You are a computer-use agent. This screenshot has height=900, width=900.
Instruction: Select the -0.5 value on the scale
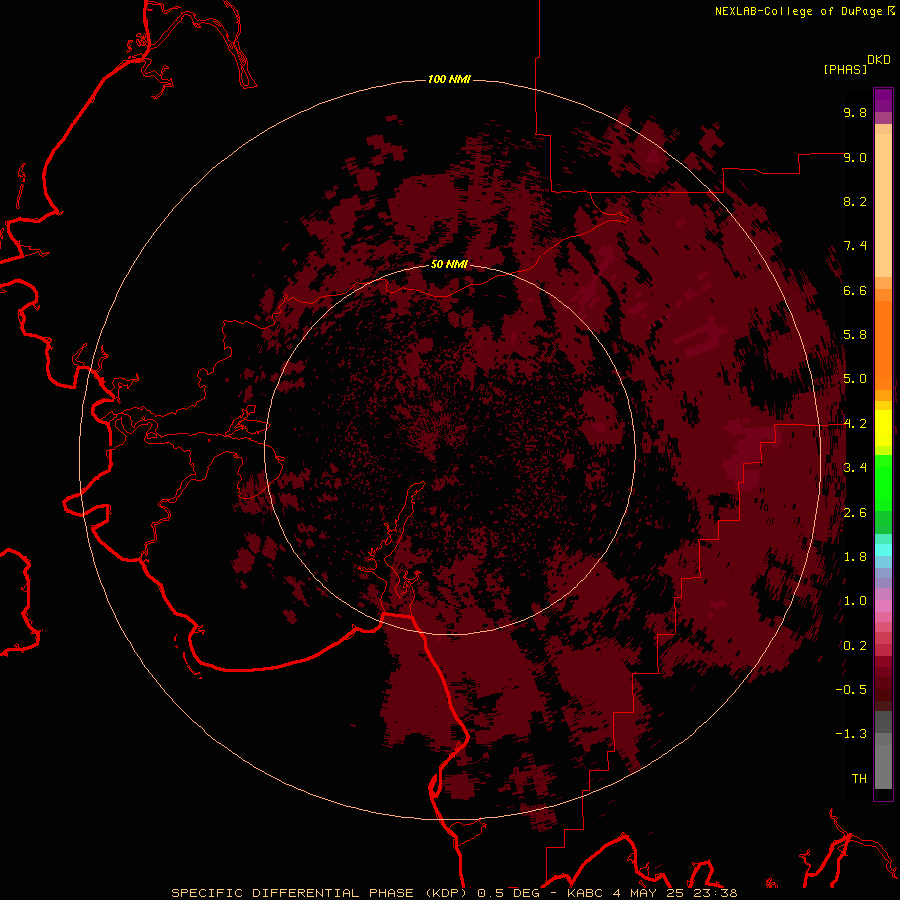pyautogui.click(x=851, y=690)
